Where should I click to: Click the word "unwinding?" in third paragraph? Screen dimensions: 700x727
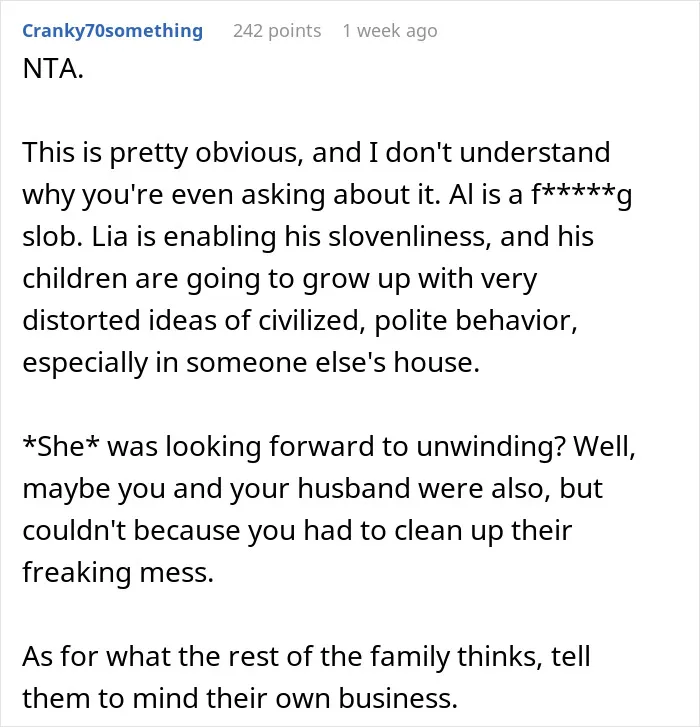(491, 447)
